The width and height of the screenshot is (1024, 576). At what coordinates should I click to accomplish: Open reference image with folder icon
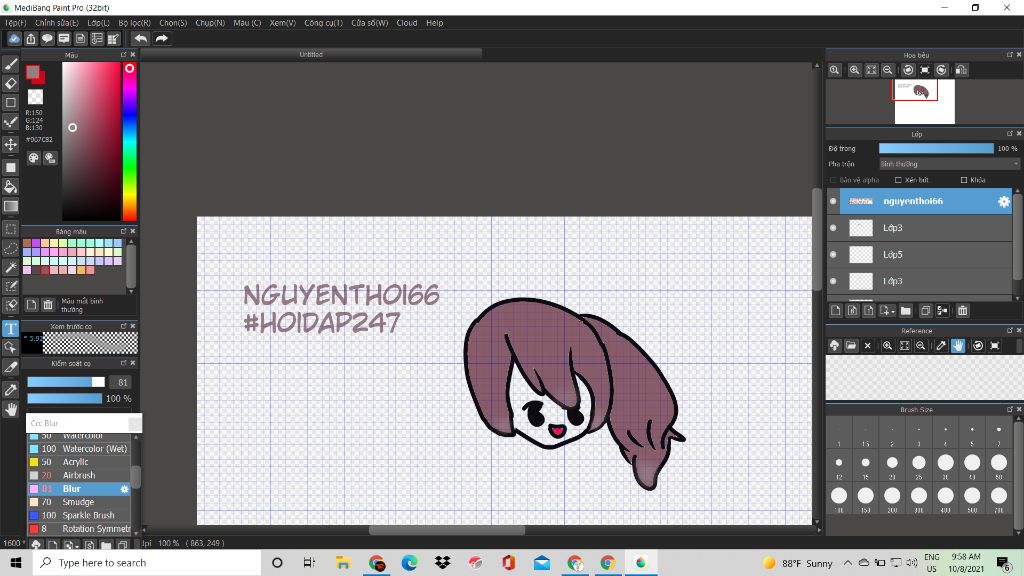click(x=851, y=345)
